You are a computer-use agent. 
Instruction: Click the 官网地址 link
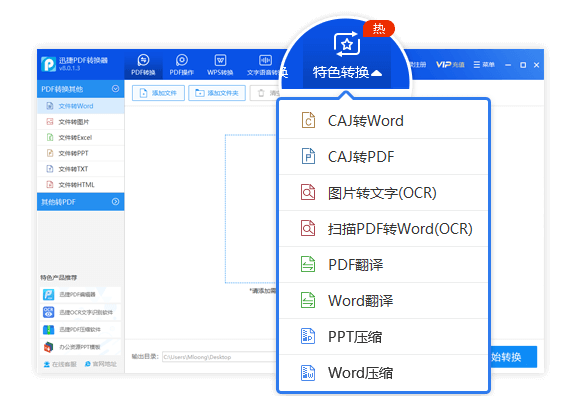tap(100, 364)
